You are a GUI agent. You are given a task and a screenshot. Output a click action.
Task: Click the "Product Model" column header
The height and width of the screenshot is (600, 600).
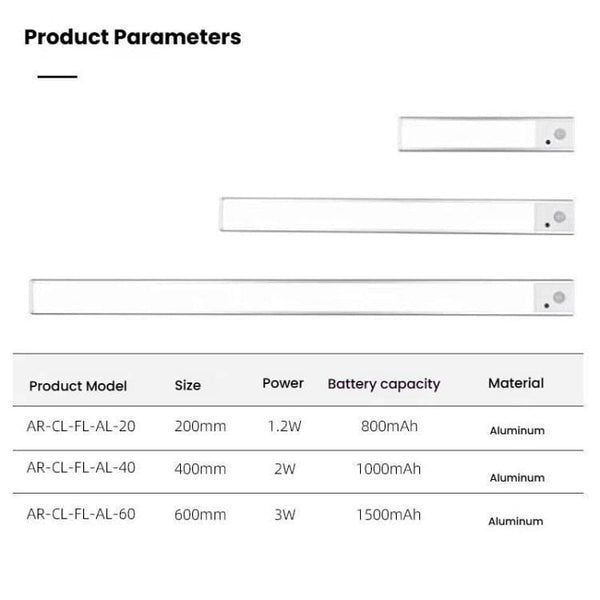[78, 386]
